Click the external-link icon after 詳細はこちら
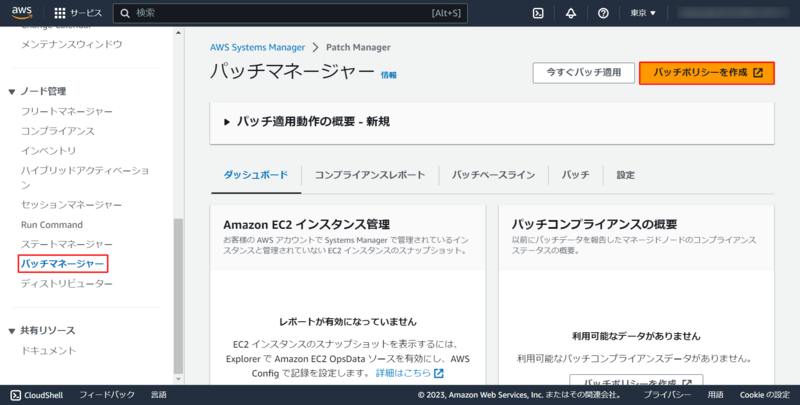This screenshot has height=405, width=800. 439,373
